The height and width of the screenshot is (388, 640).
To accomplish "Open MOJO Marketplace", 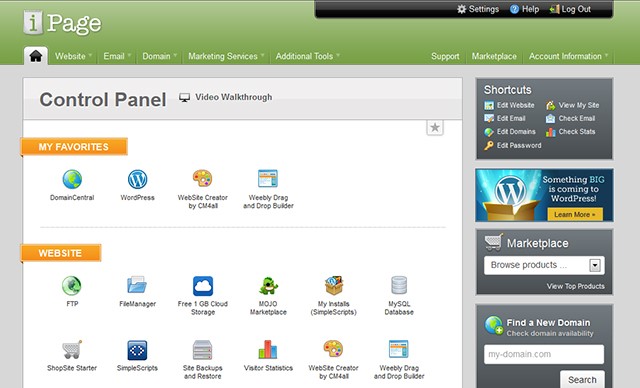I will point(268,295).
